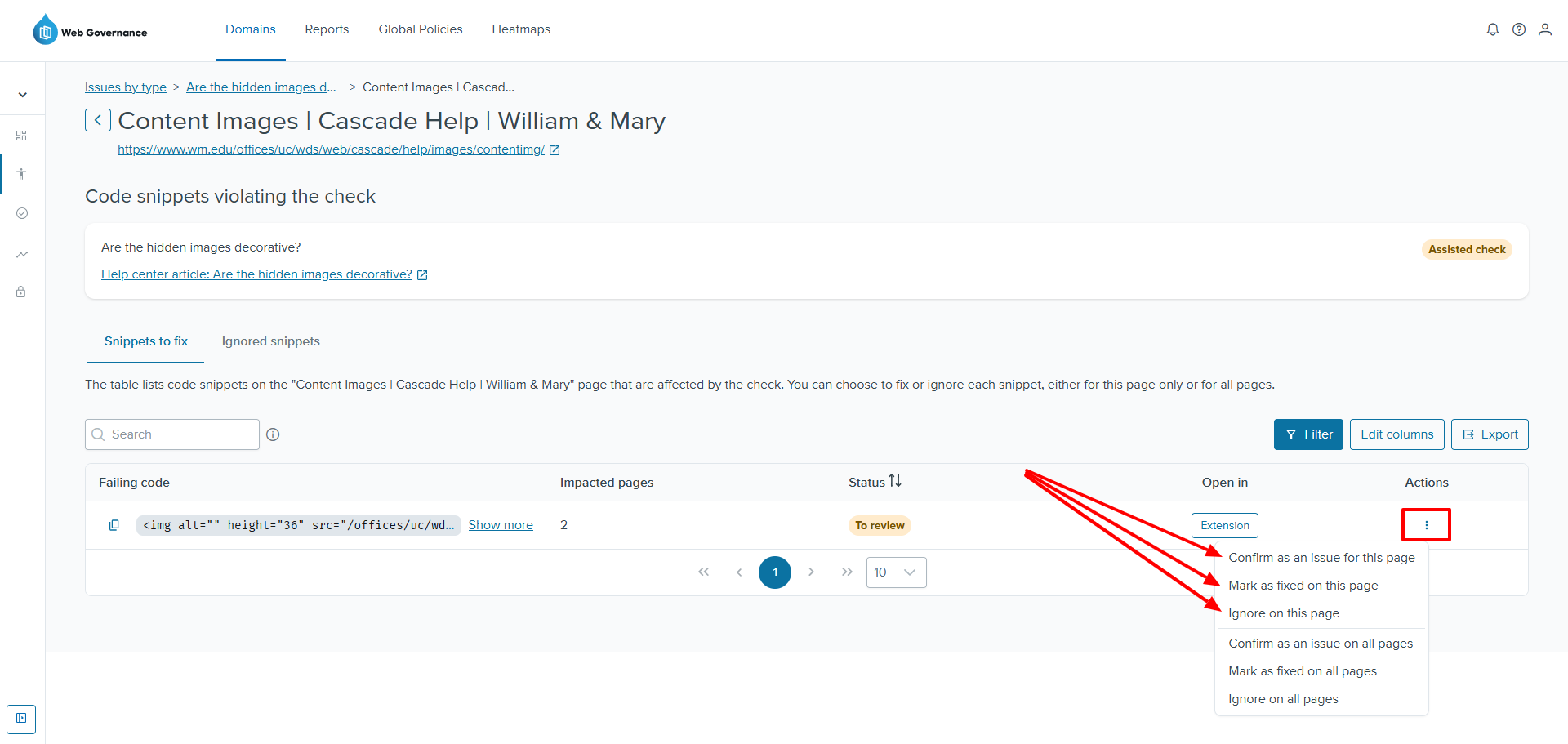Switch to the Ignored snippets tab
This screenshot has width=1568, height=744.
(x=270, y=341)
